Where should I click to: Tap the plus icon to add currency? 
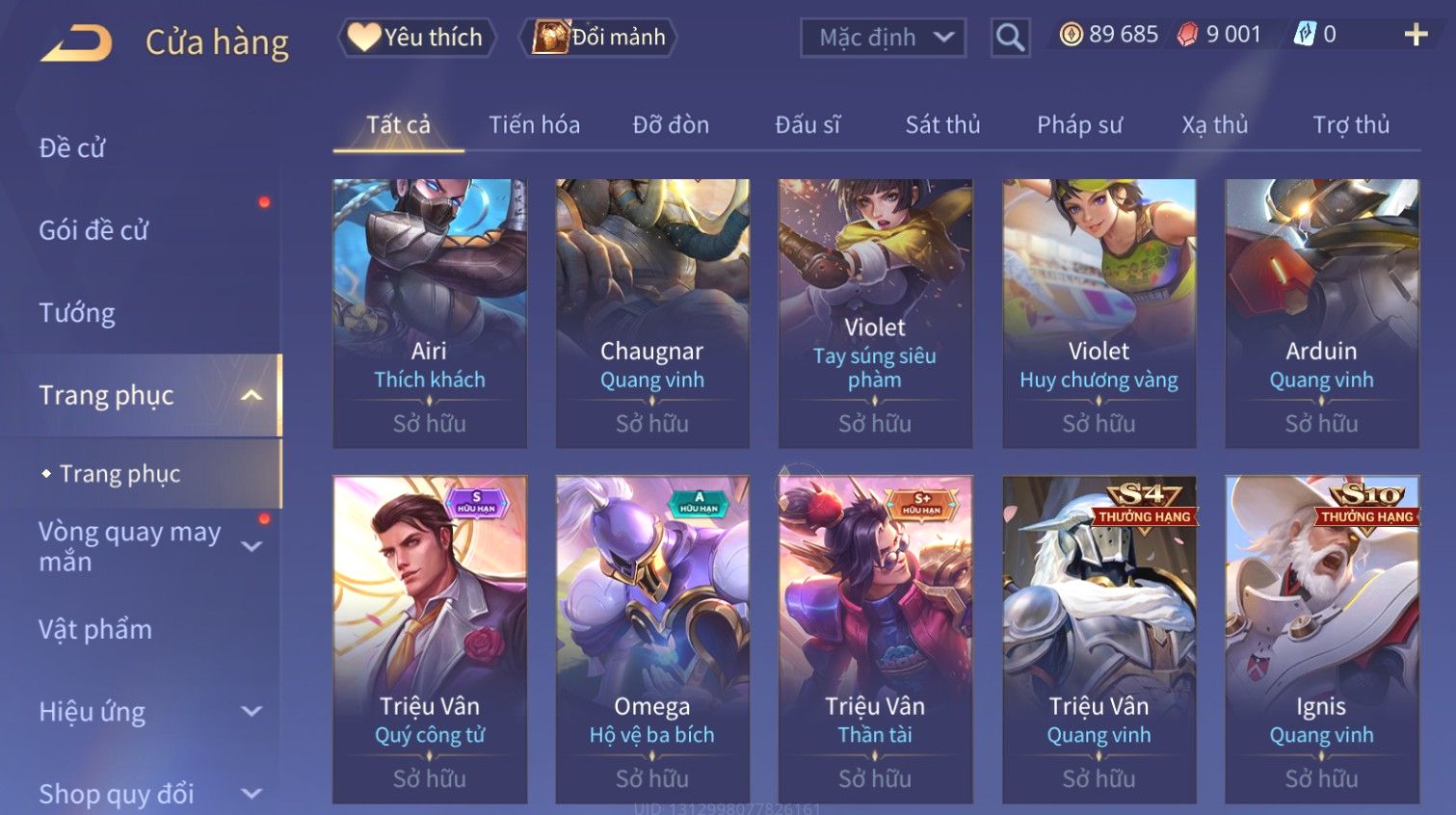click(1416, 35)
